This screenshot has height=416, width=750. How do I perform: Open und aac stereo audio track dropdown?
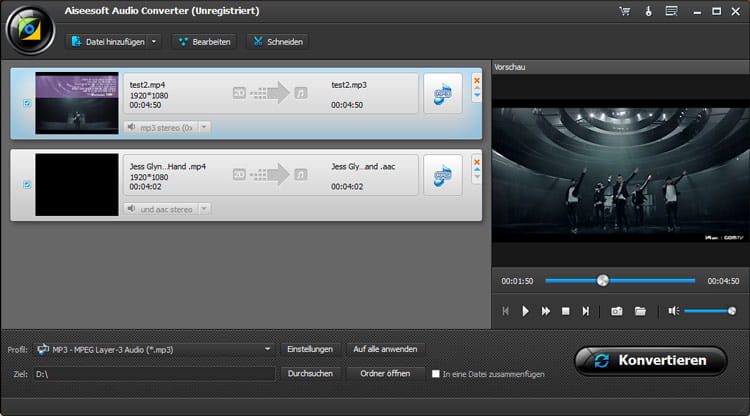[x=204, y=209]
